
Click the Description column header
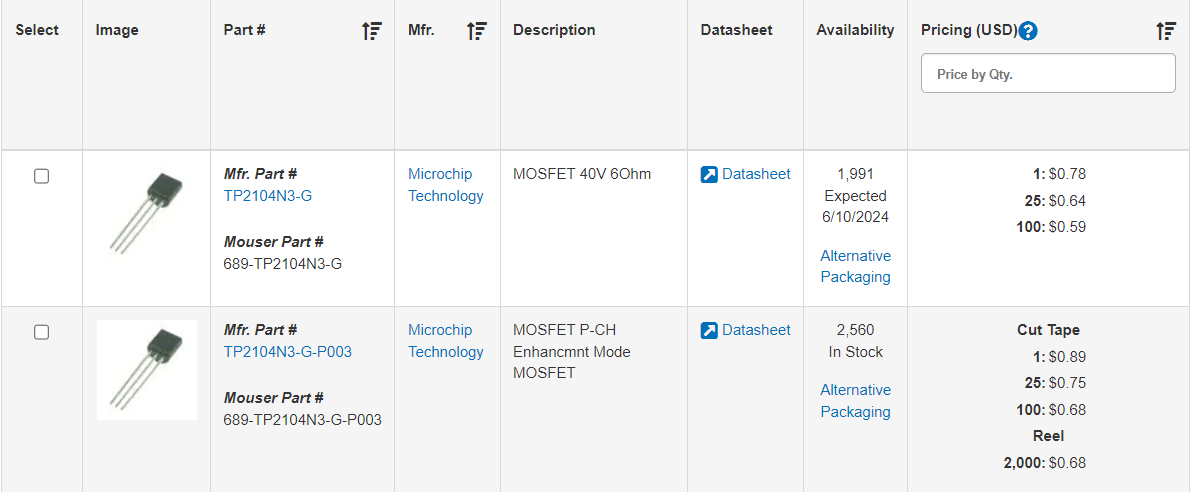(554, 30)
